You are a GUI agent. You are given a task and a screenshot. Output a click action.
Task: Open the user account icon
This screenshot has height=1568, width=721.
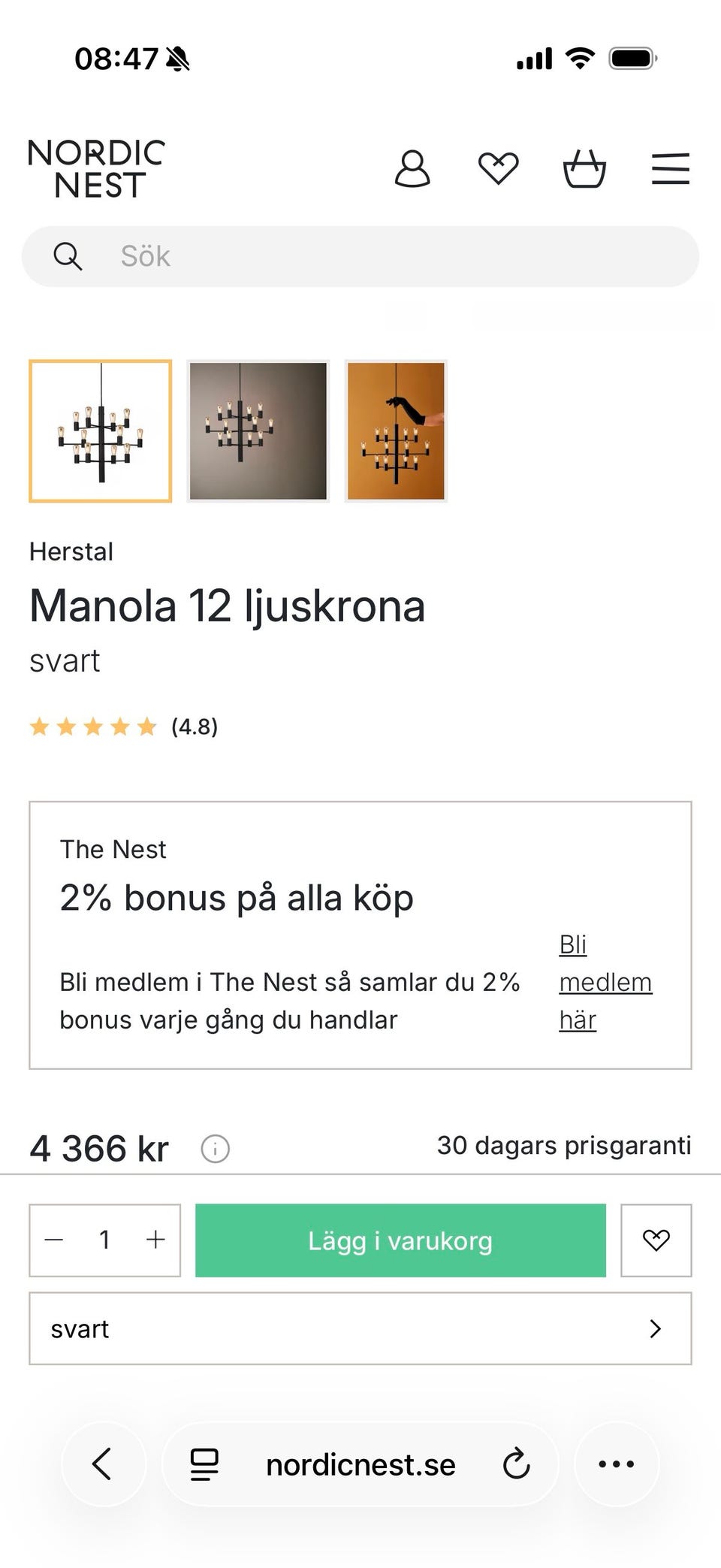click(x=412, y=168)
